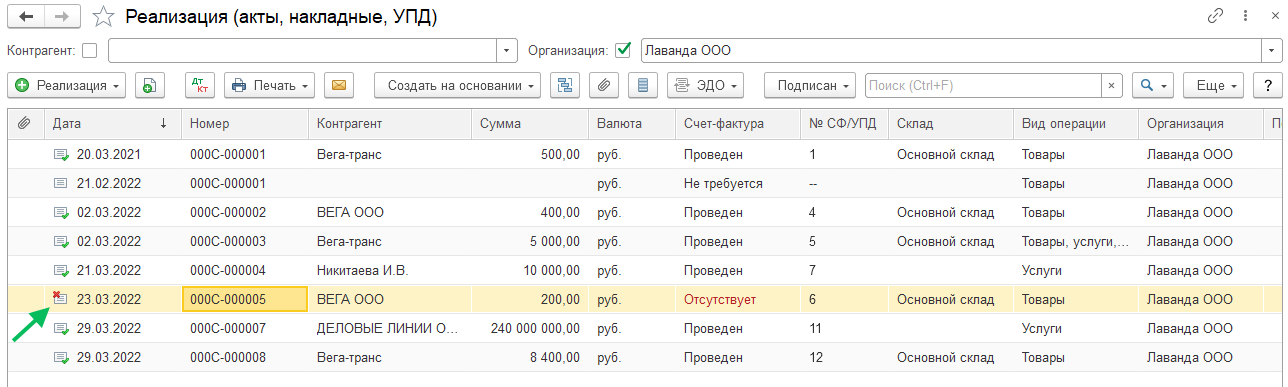Click Товары, услуги operation cell

tap(1075, 242)
